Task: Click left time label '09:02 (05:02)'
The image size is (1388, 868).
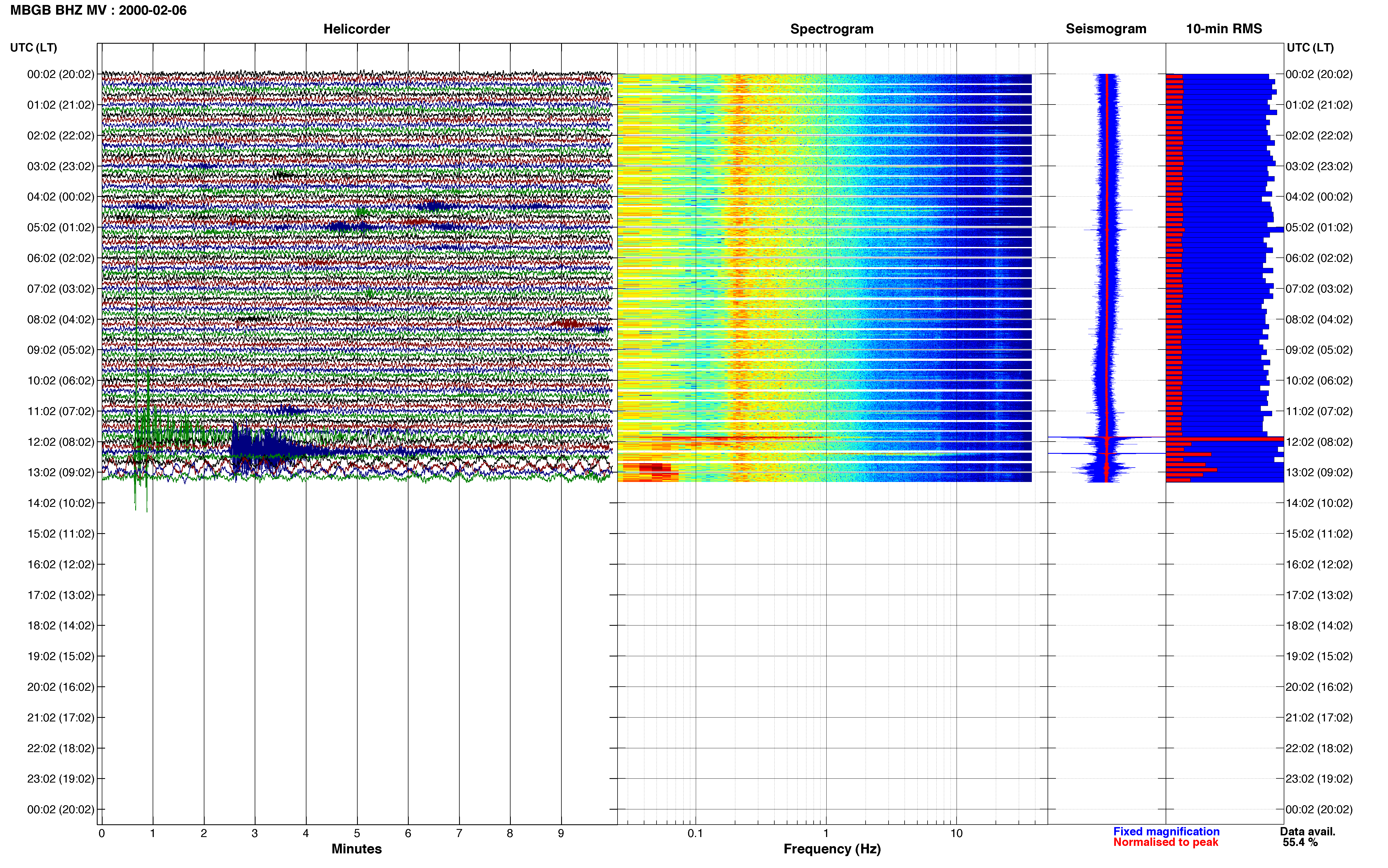Action: click(x=60, y=350)
